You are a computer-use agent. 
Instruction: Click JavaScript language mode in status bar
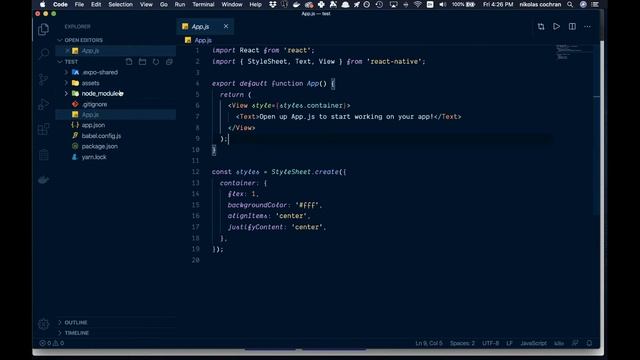coord(533,343)
